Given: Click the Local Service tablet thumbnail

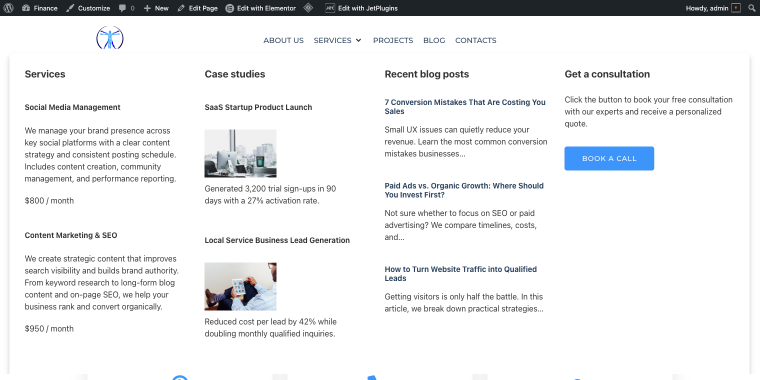Looking at the screenshot, I should pyautogui.click(x=240, y=286).
